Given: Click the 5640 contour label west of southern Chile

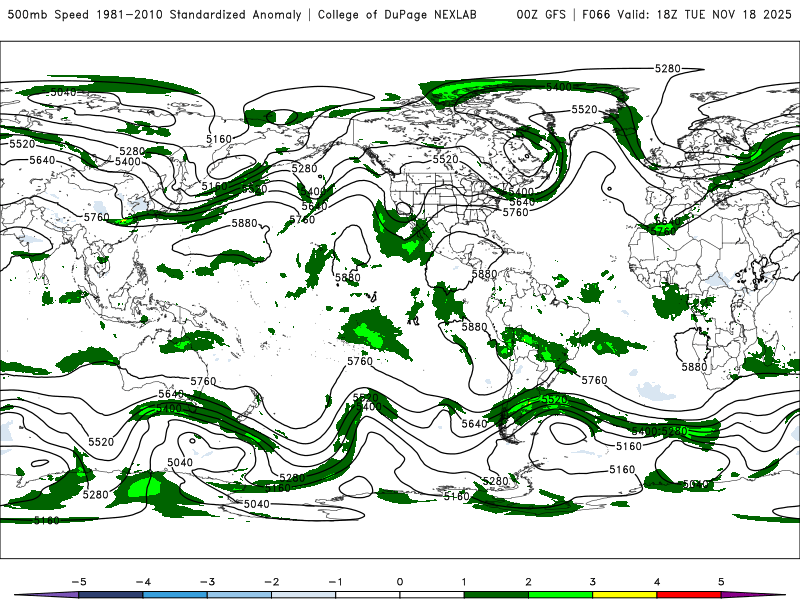Looking at the screenshot, I should 474,423.
